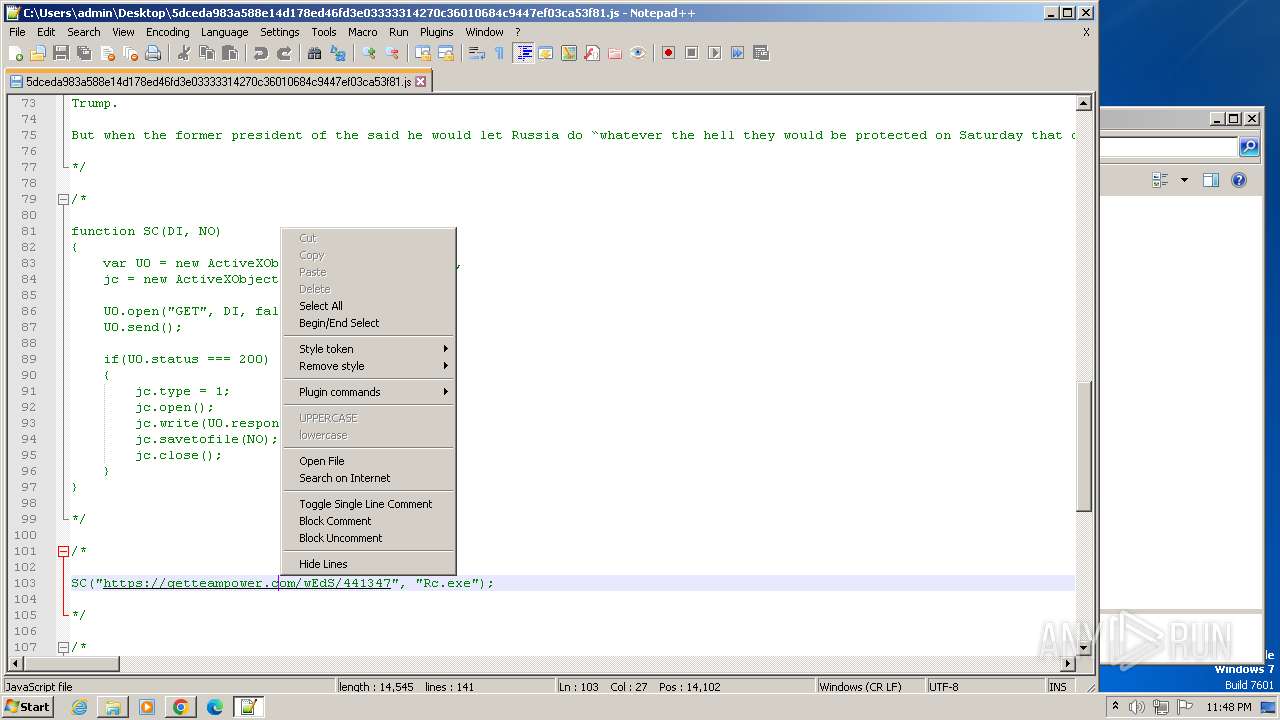Click the Zoom Out toolbar icon

392,53
